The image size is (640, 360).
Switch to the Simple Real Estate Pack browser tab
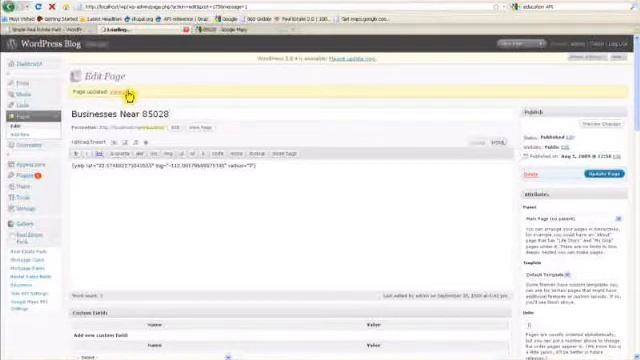49,29
